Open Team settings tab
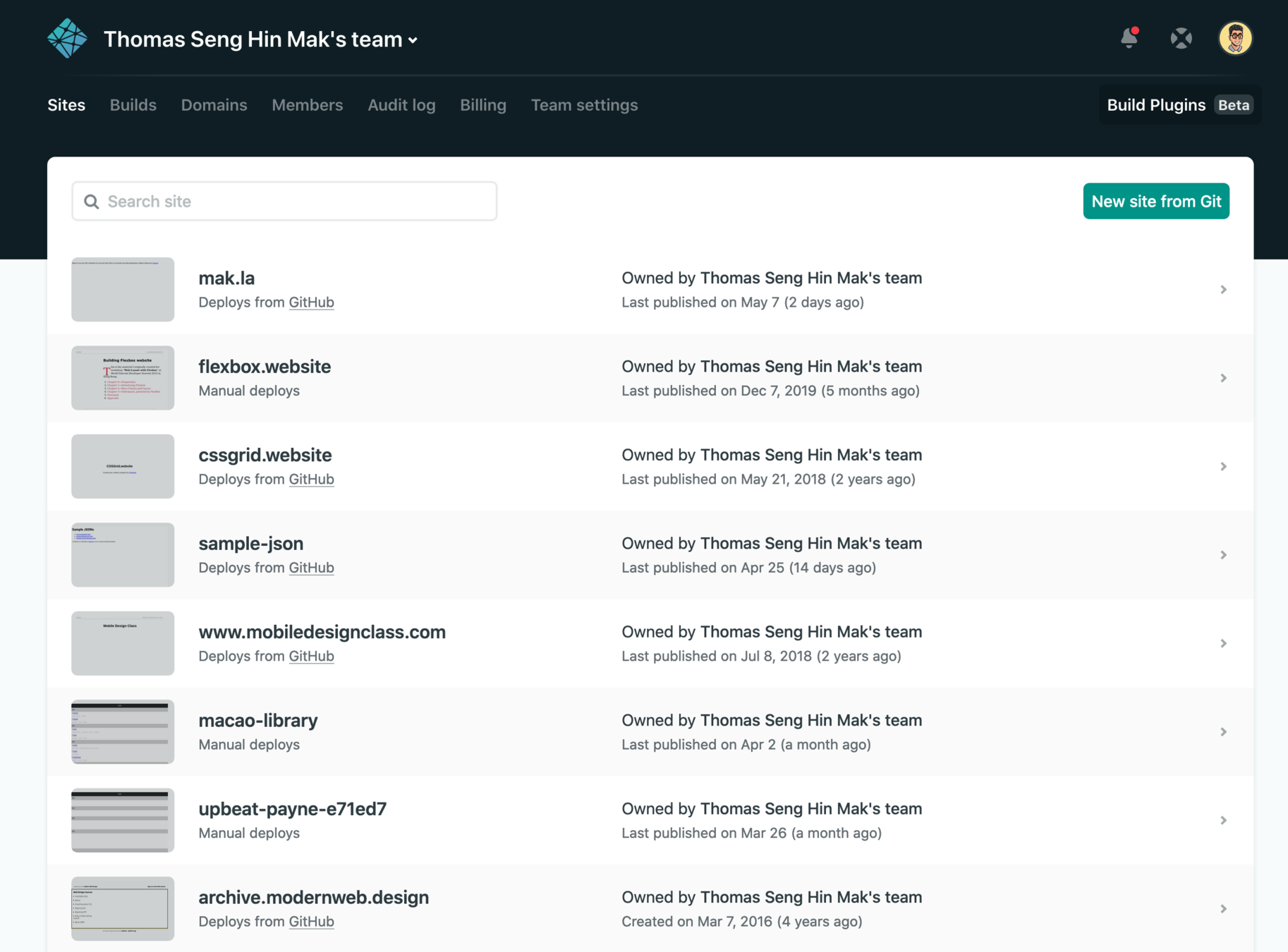Viewport: 1288px width, 952px height. [584, 105]
